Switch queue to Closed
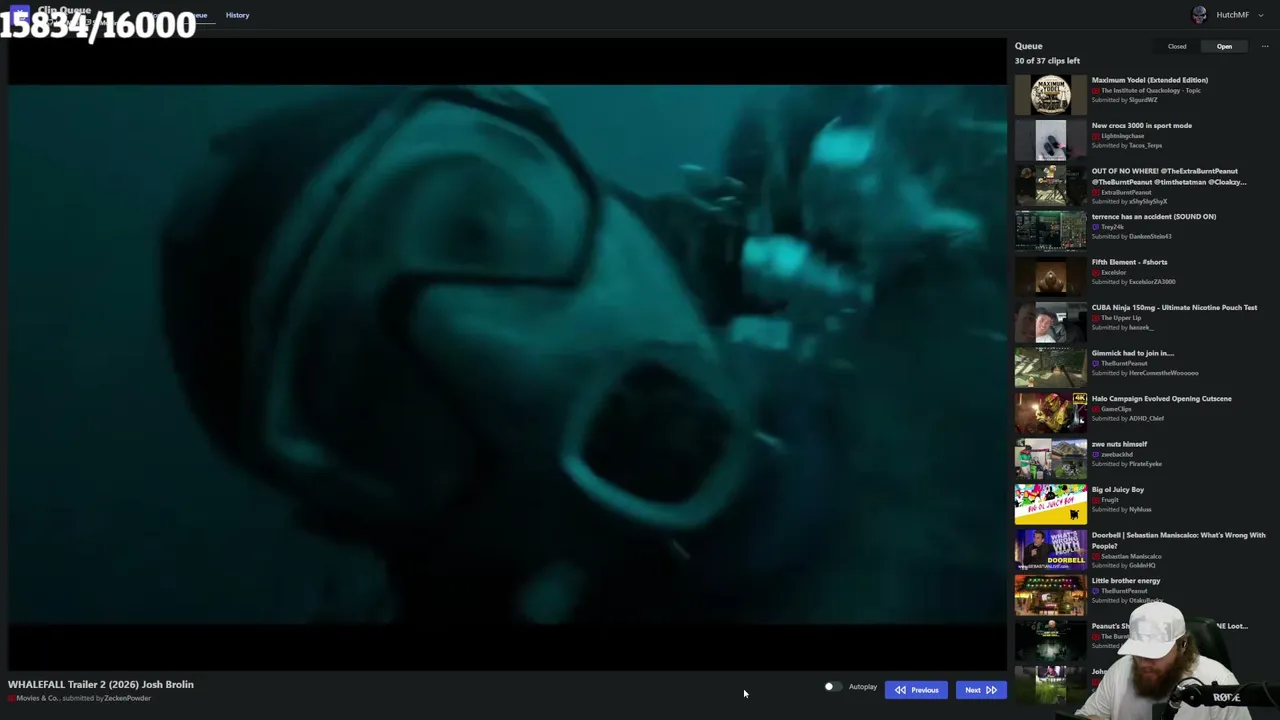 tap(1177, 46)
